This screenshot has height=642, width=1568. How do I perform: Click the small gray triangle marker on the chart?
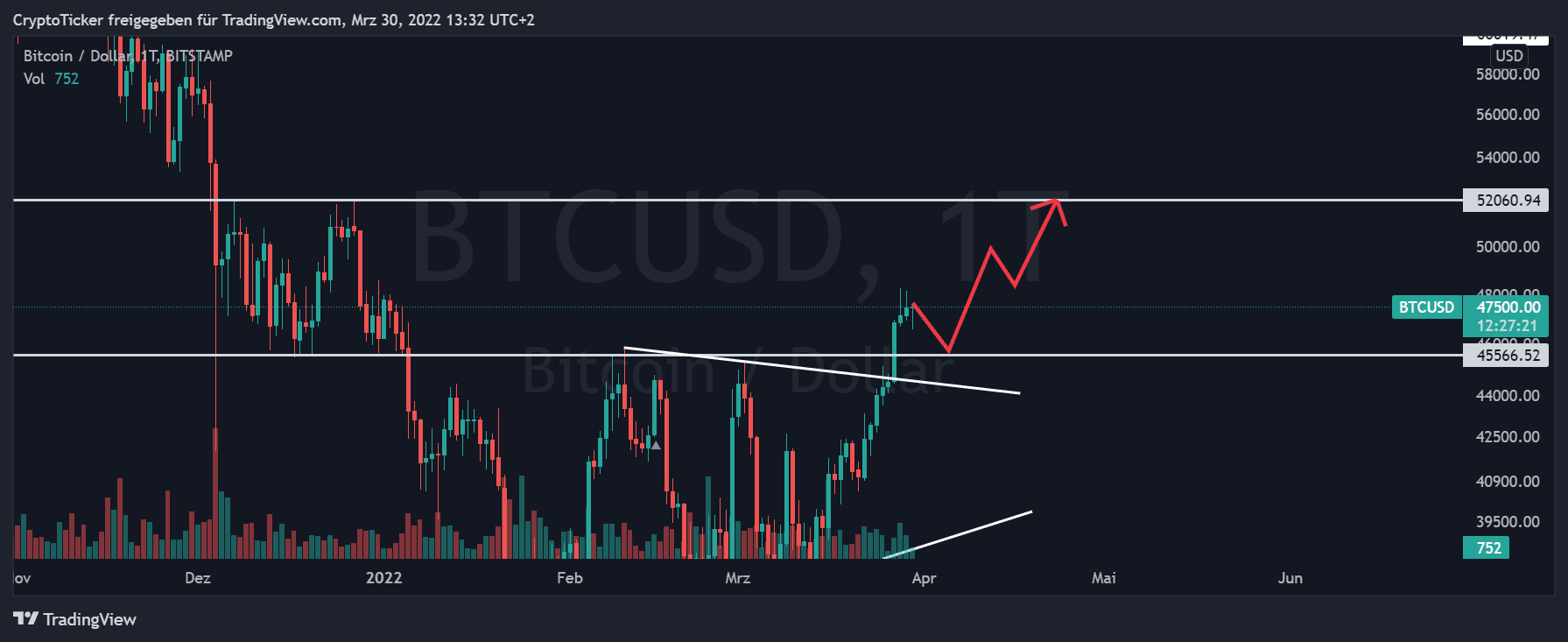(656, 445)
